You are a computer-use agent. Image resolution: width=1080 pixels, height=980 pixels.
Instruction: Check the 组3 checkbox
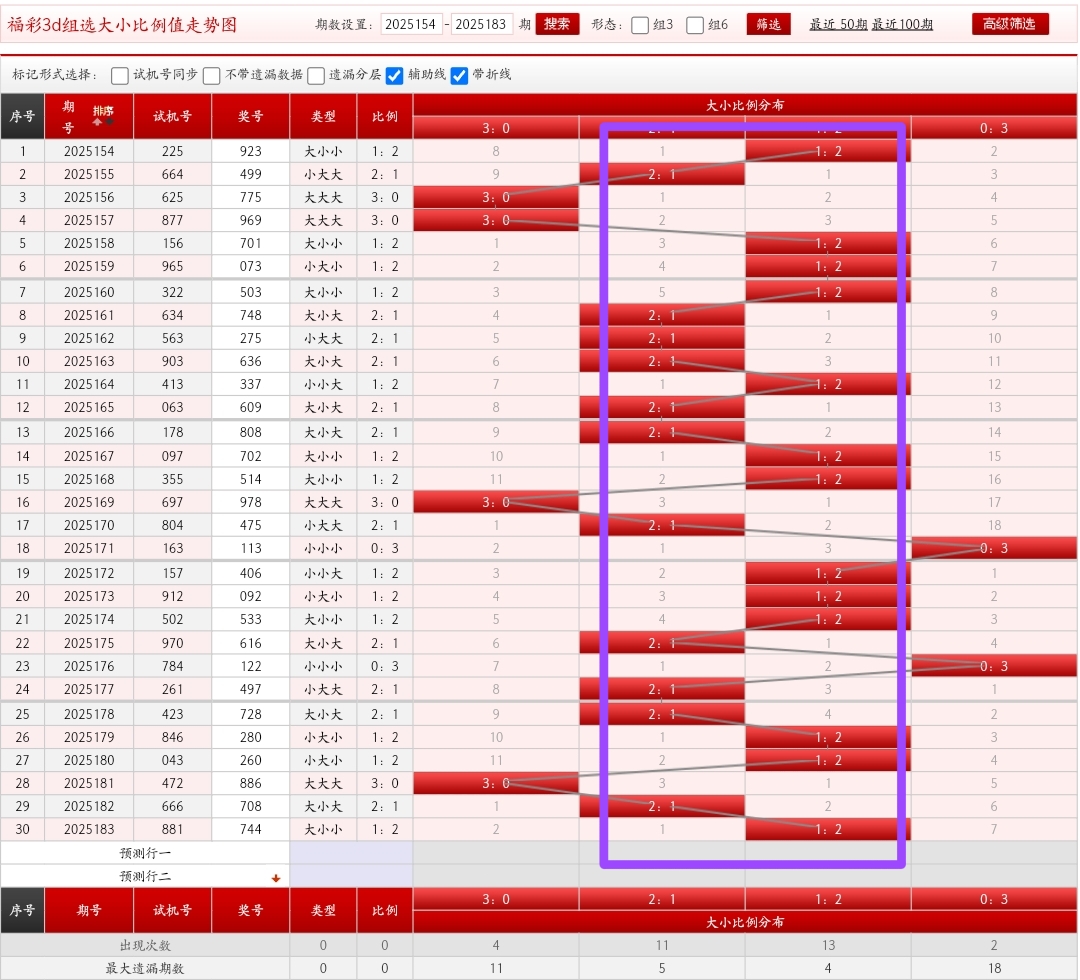click(x=640, y=25)
